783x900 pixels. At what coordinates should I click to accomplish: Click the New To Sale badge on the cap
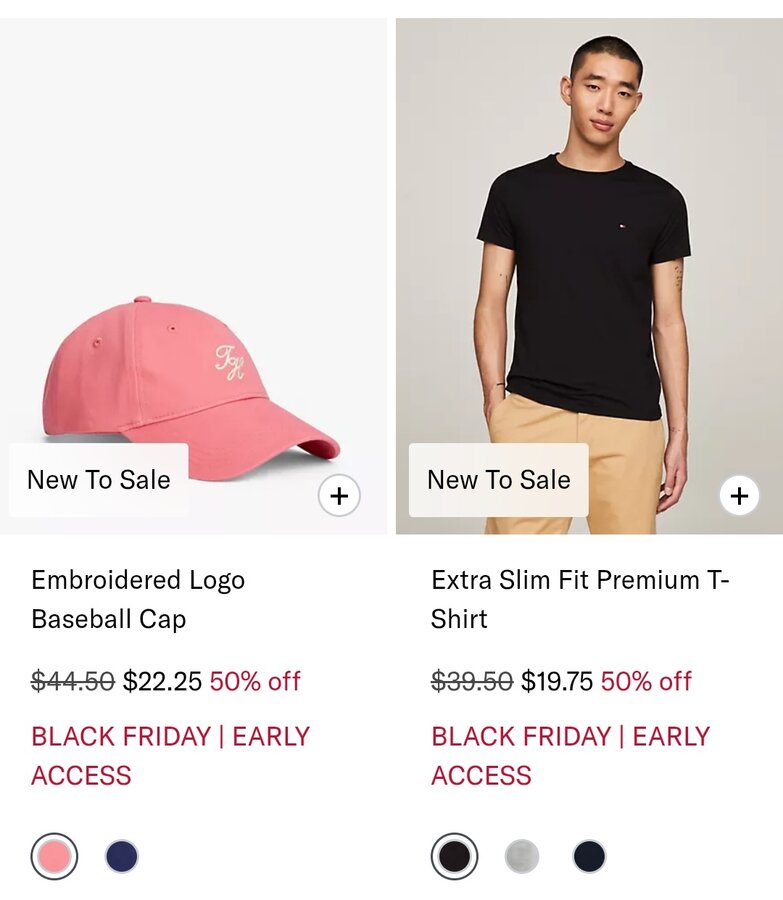click(x=99, y=480)
